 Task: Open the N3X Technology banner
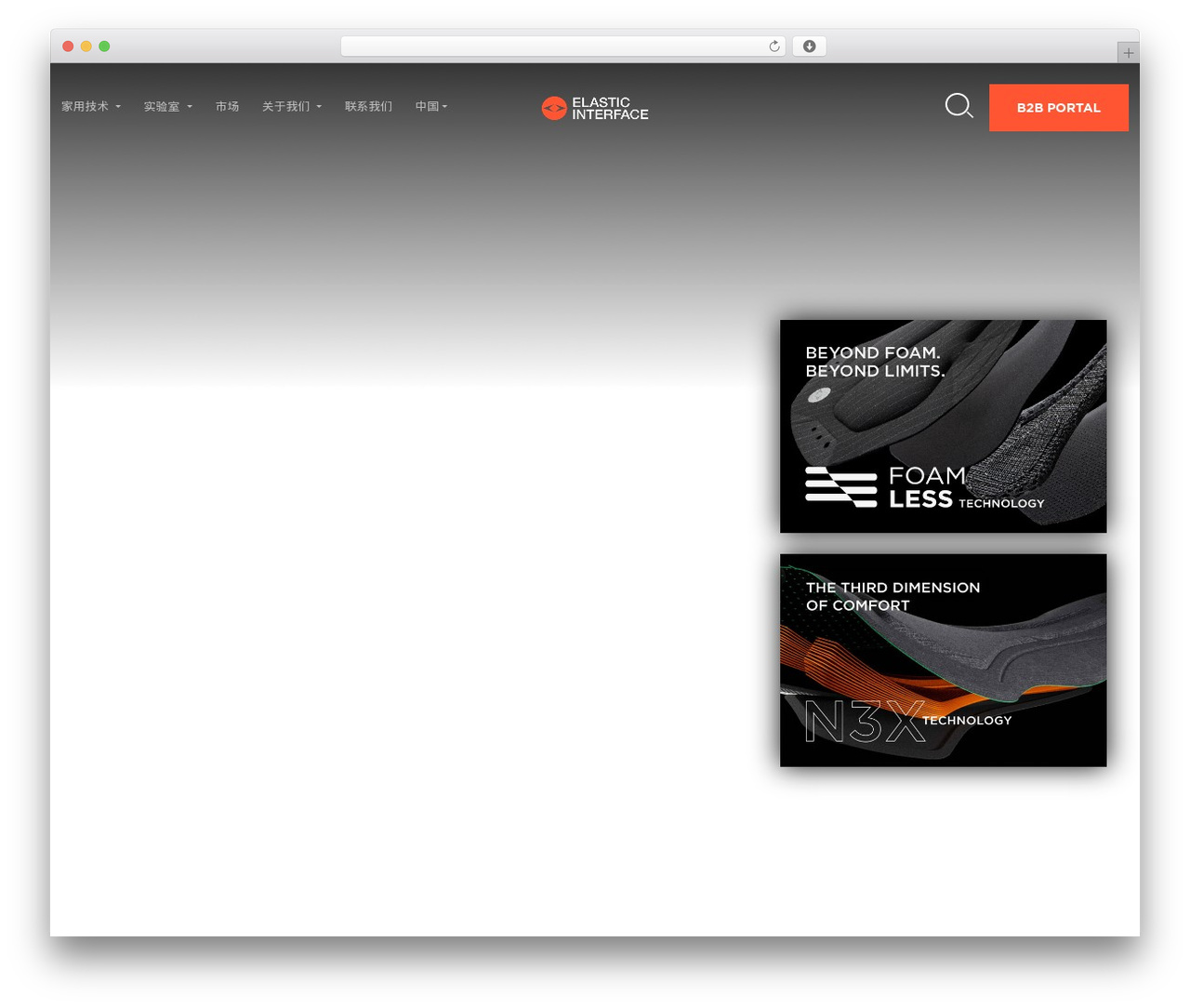coord(943,660)
